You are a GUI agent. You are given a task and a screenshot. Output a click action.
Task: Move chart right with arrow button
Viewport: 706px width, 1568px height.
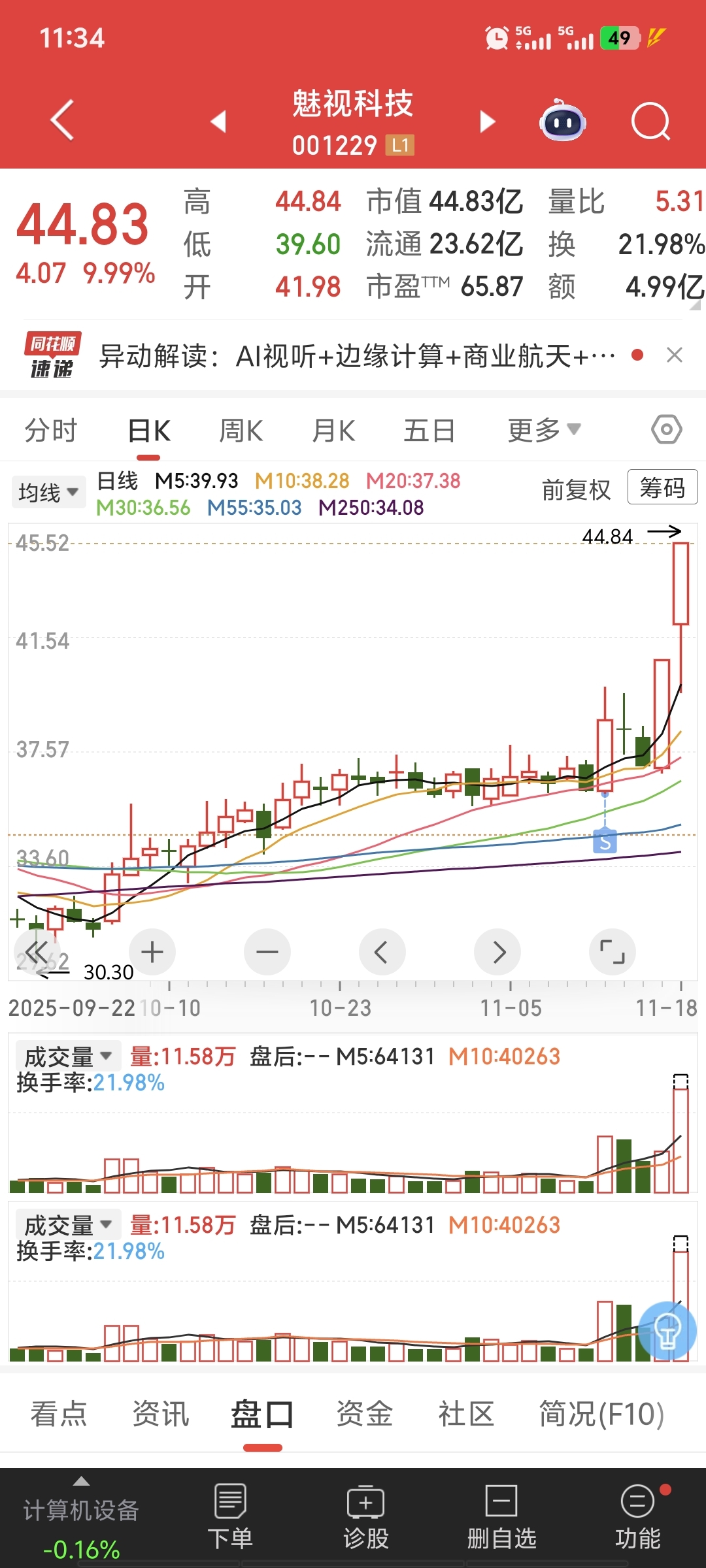click(x=497, y=952)
